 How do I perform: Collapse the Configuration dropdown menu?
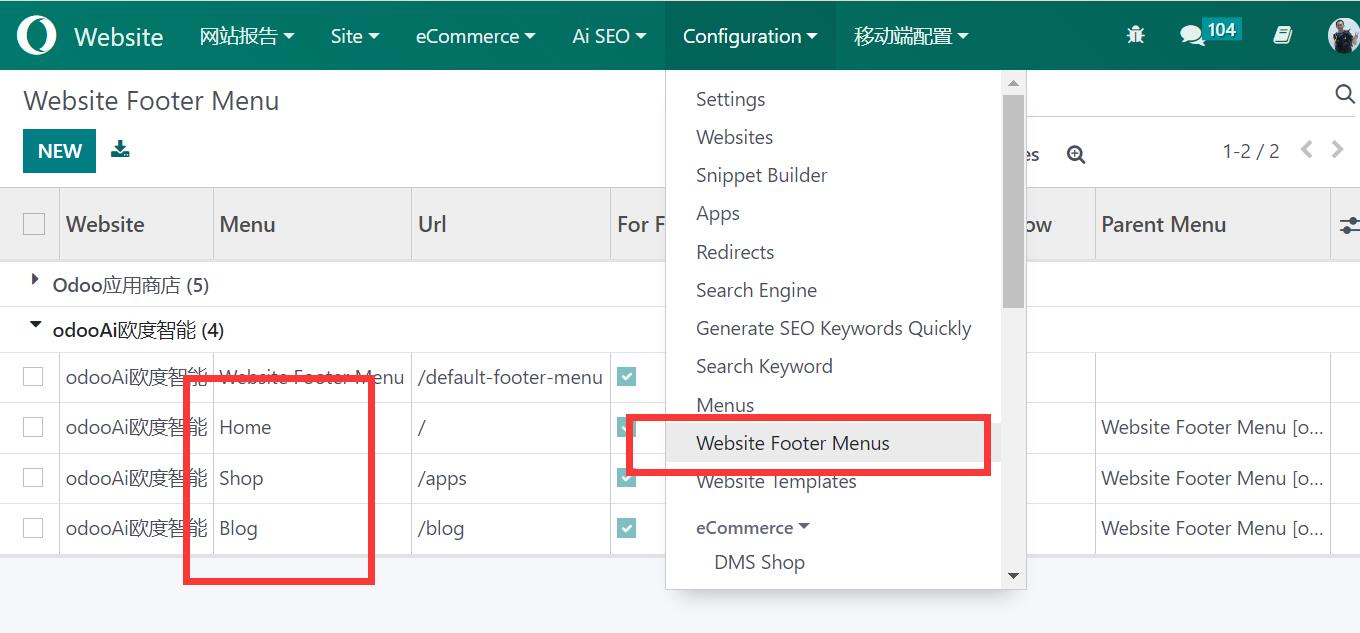click(750, 36)
